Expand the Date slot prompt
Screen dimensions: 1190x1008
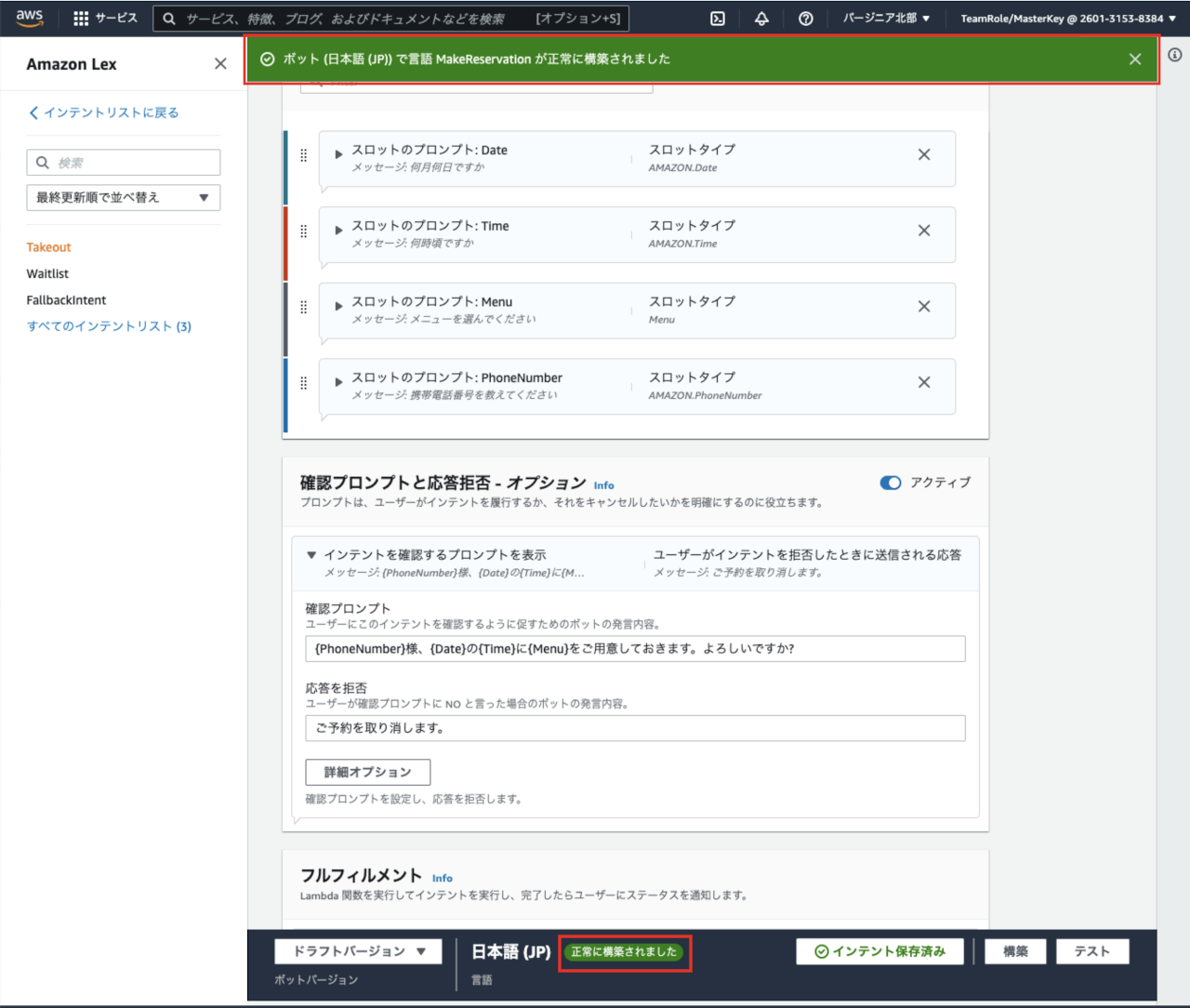pos(338,154)
